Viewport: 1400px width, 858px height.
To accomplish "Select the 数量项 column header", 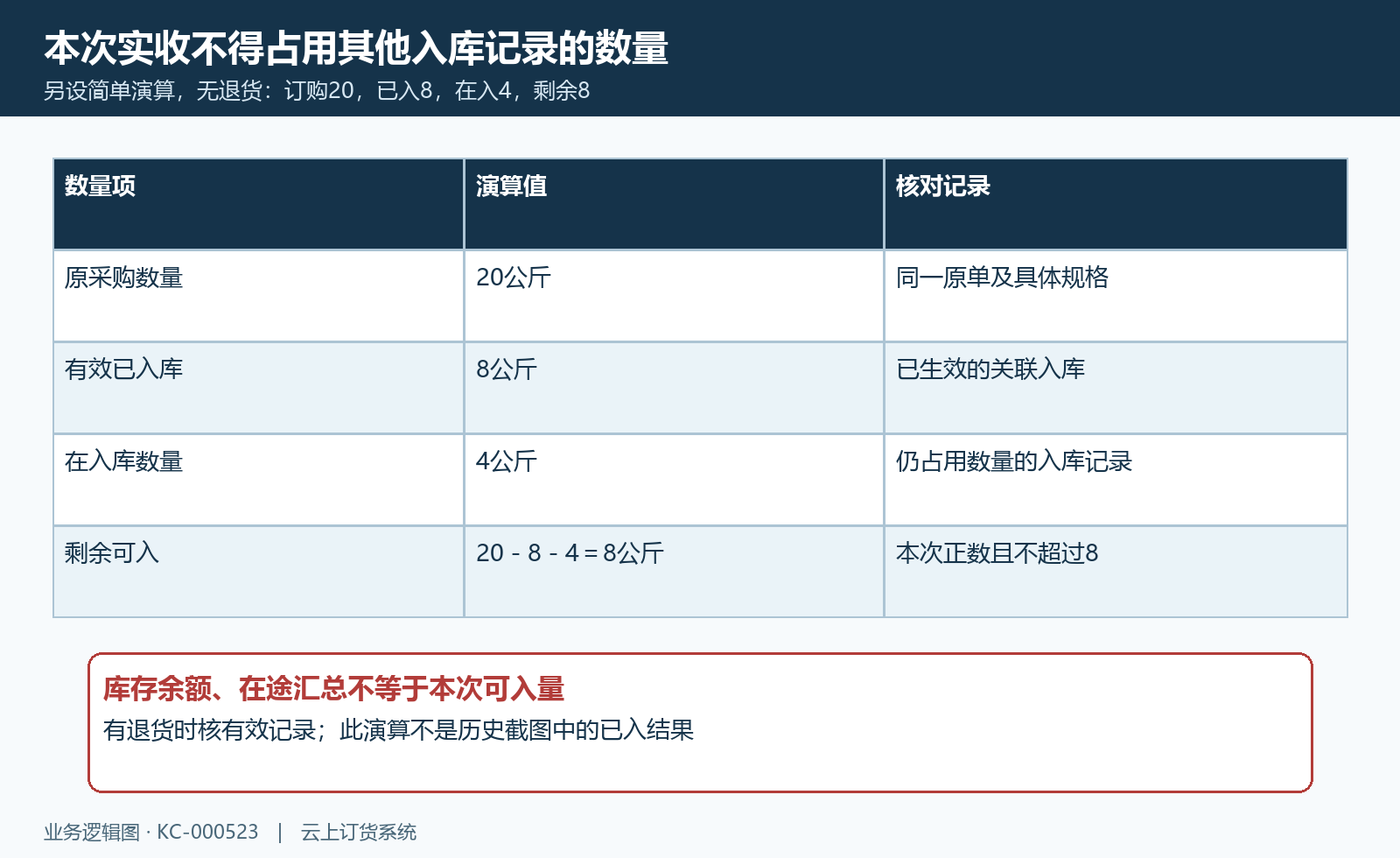I will click(x=258, y=204).
